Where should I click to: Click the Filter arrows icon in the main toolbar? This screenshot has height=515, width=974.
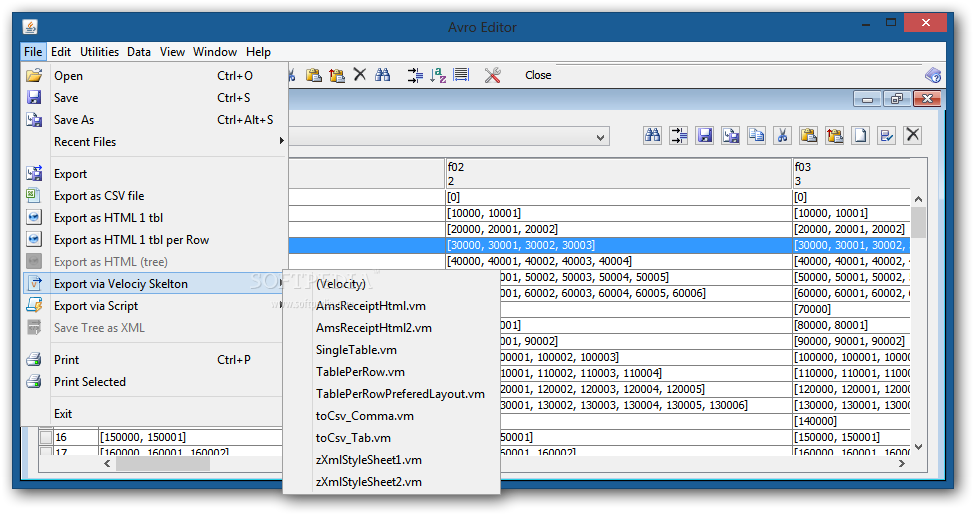(415, 75)
